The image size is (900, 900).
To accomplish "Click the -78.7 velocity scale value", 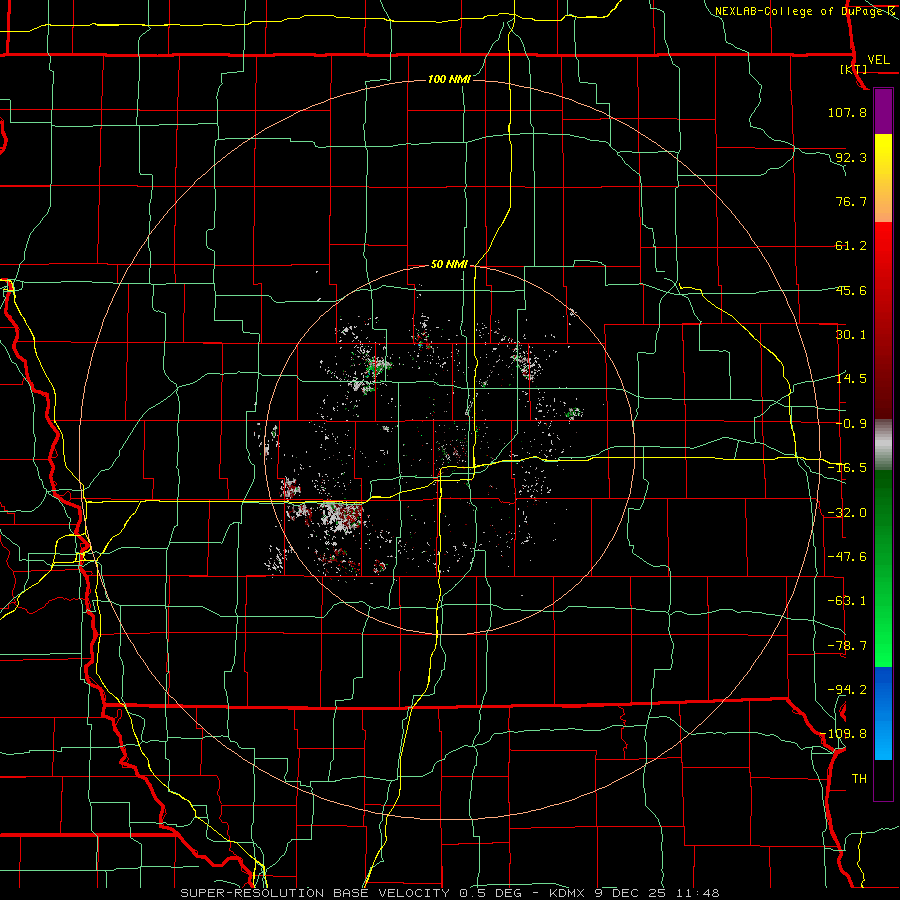I will click(x=847, y=646).
